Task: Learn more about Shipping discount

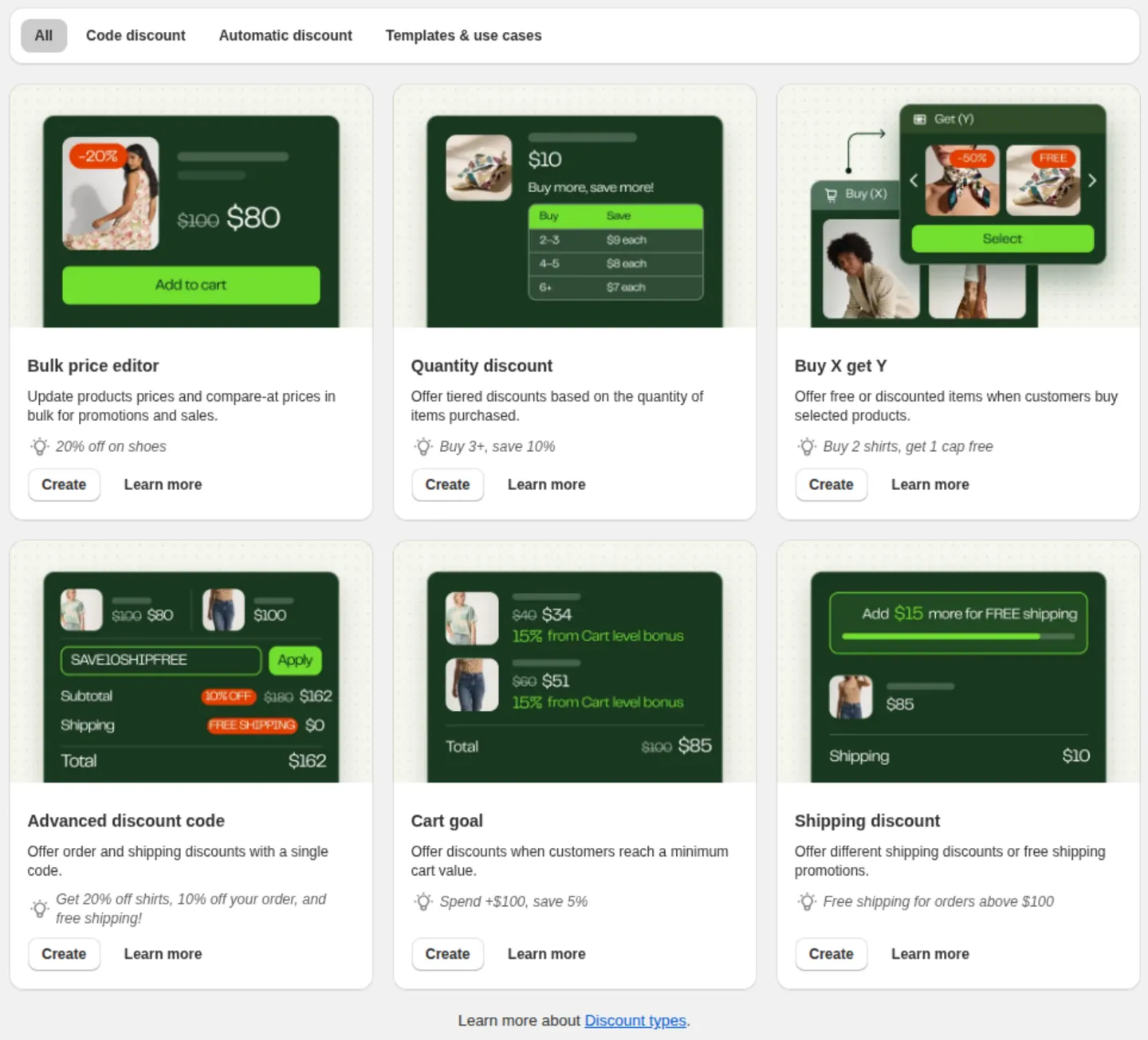Action: pos(930,954)
